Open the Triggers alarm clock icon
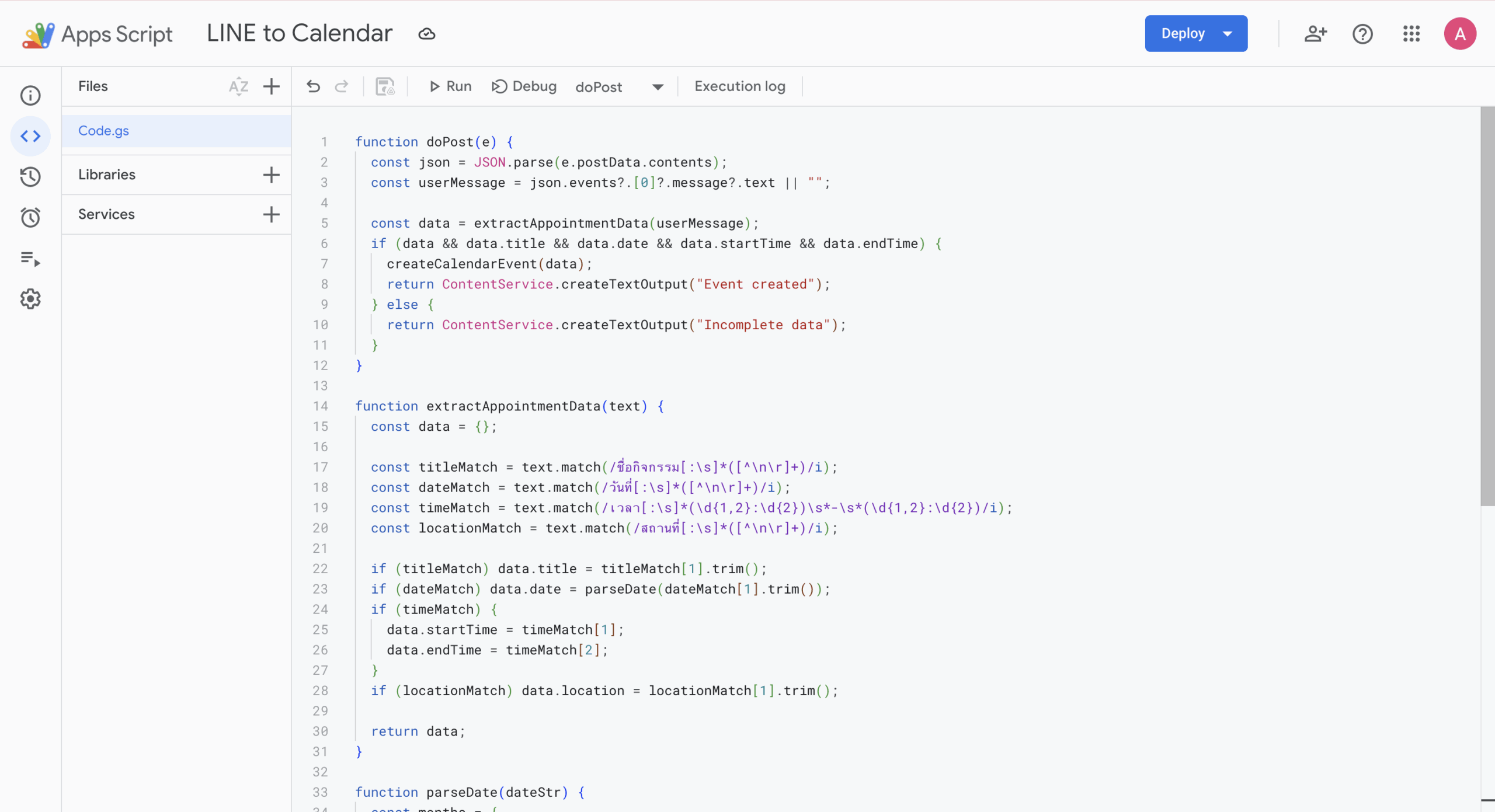1495x812 pixels. tap(30, 217)
